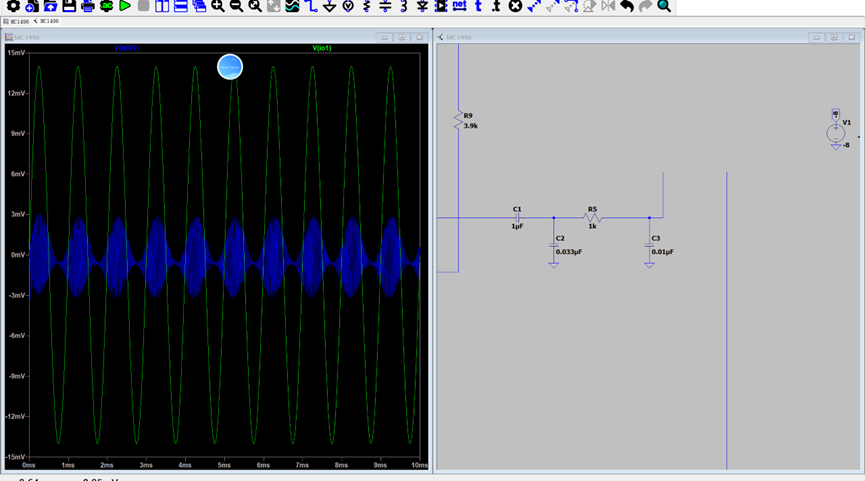865x481 pixels.
Task: Open a file with the folder icon
Action: pyautogui.click(x=51, y=6)
